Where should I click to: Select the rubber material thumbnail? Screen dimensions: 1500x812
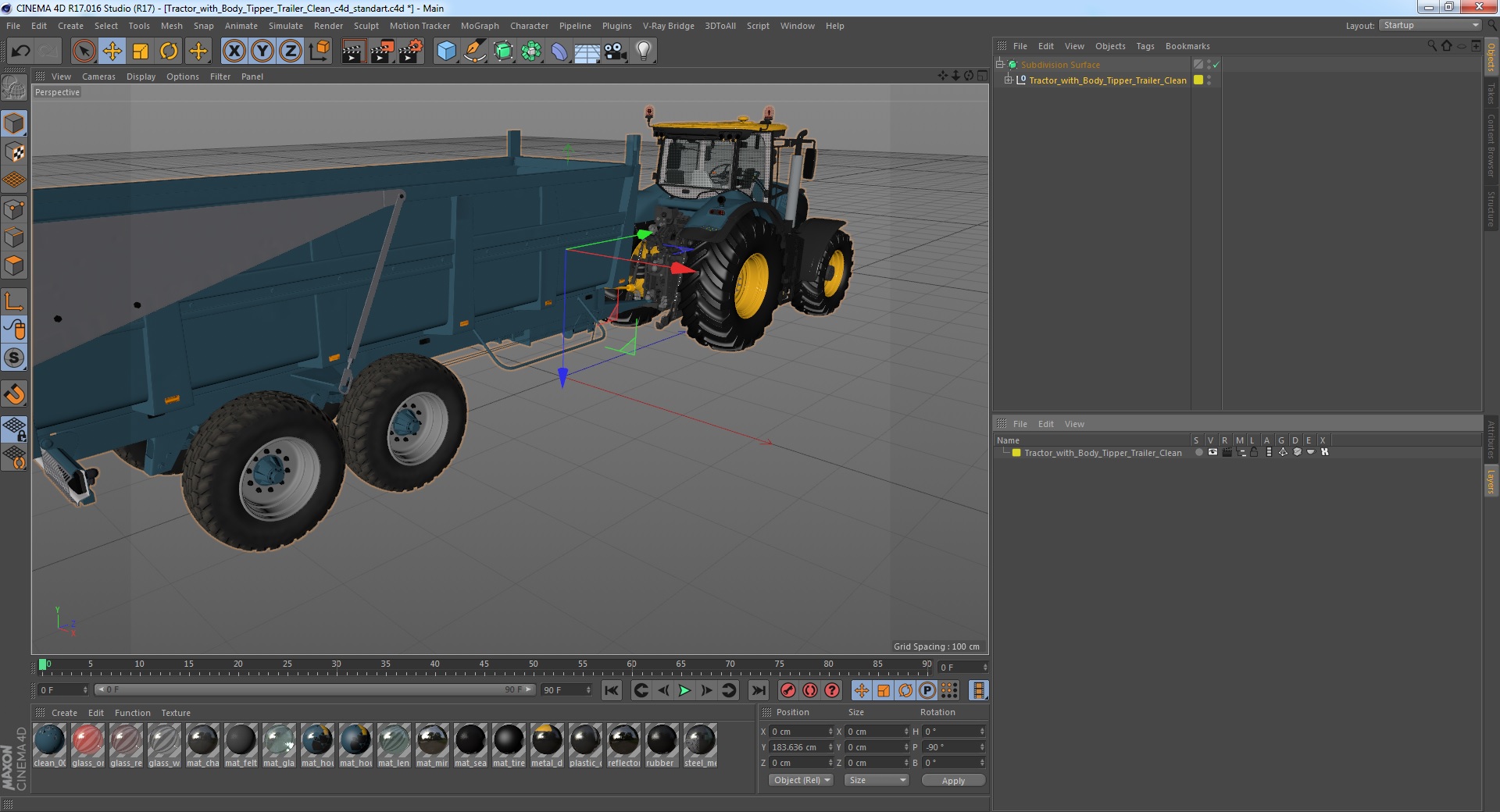(661, 745)
